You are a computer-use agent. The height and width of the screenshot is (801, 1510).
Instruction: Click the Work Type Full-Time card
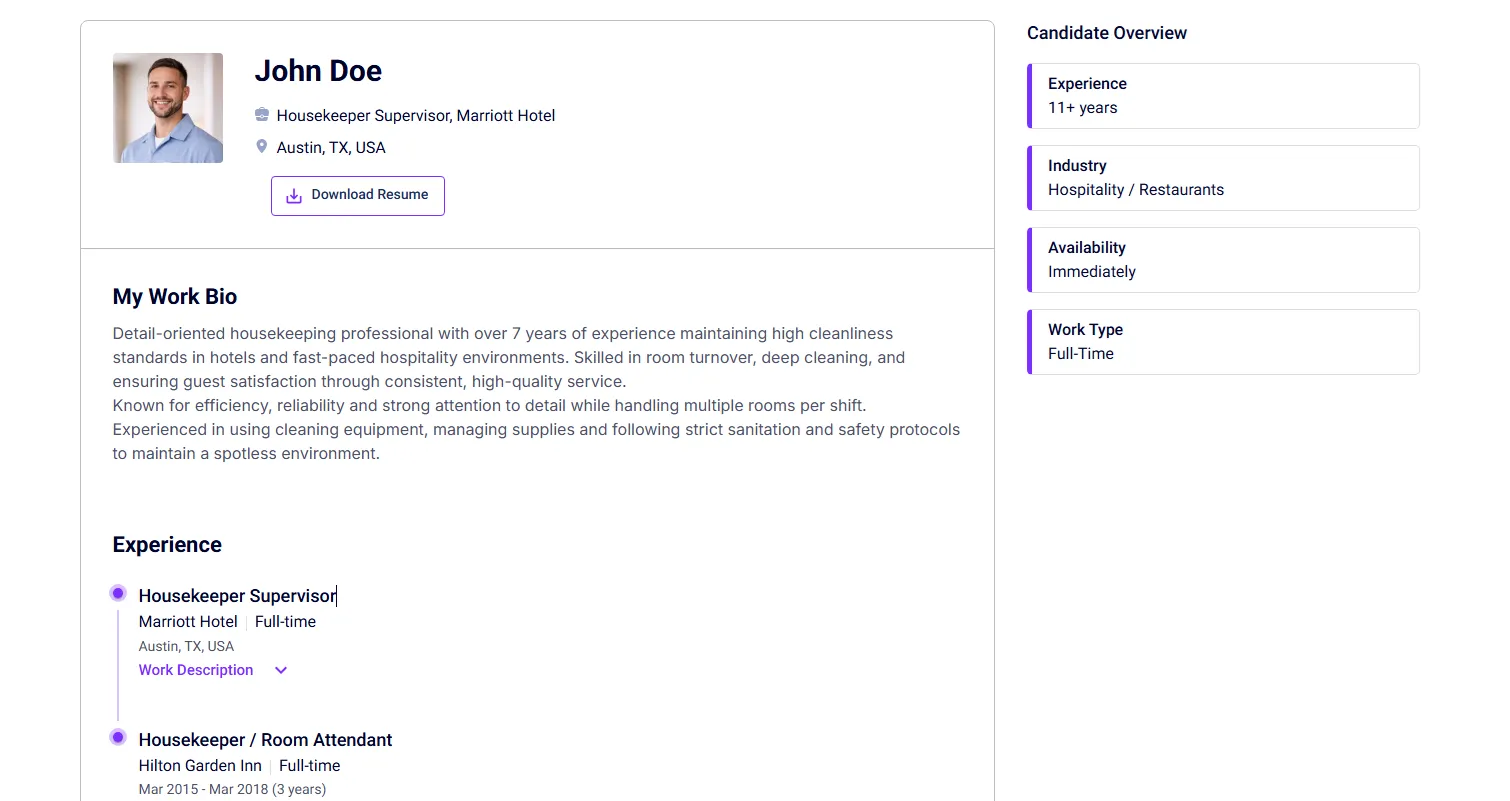pos(1223,341)
